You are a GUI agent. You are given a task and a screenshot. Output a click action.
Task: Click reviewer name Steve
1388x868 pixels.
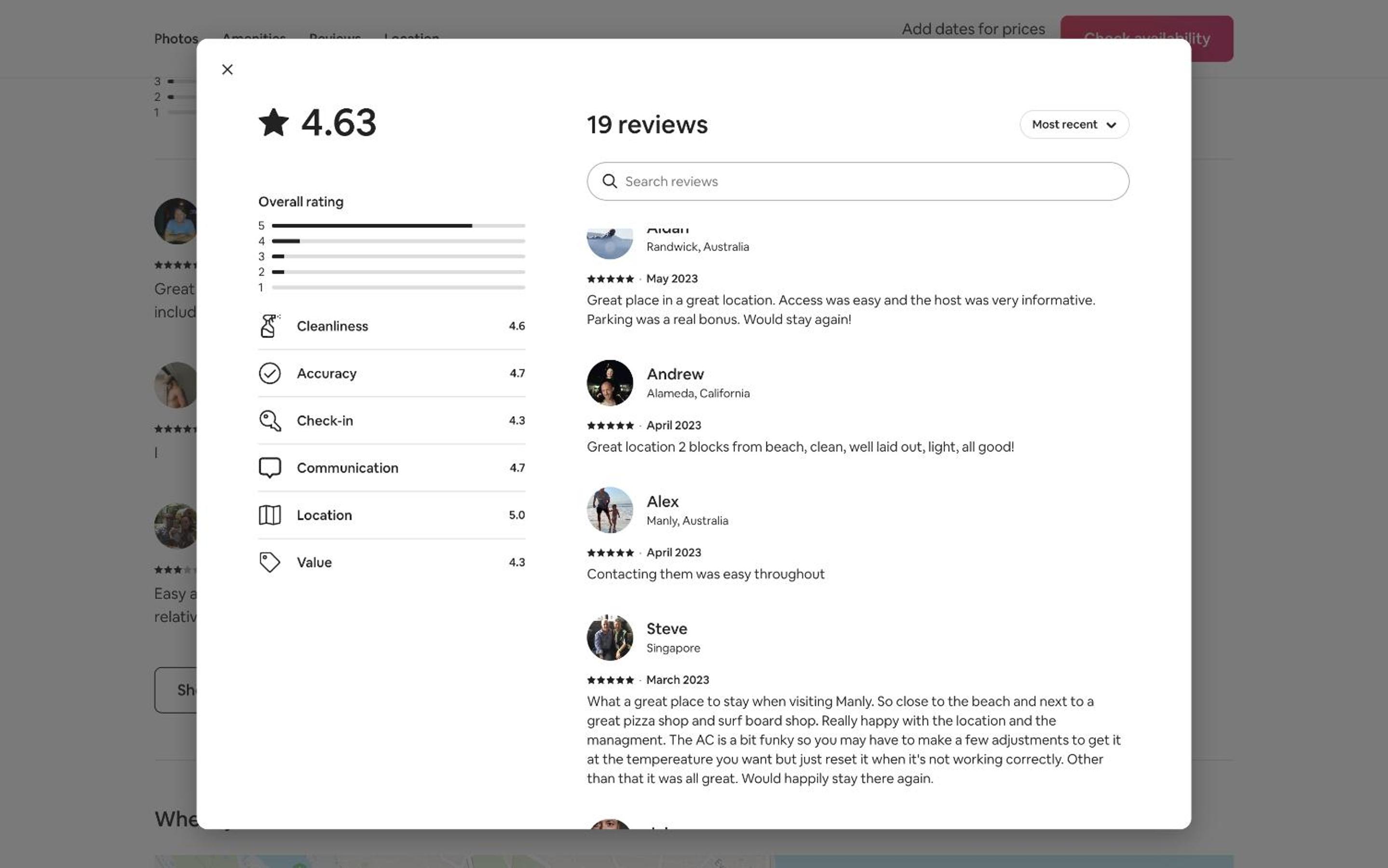pos(667,629)
